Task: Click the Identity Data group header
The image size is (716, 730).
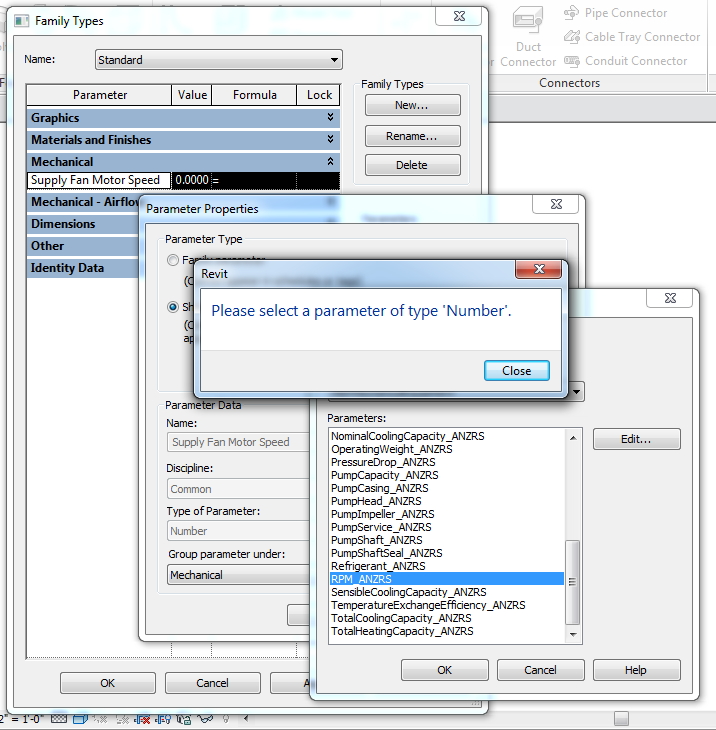Action: [x=84, y=268]
